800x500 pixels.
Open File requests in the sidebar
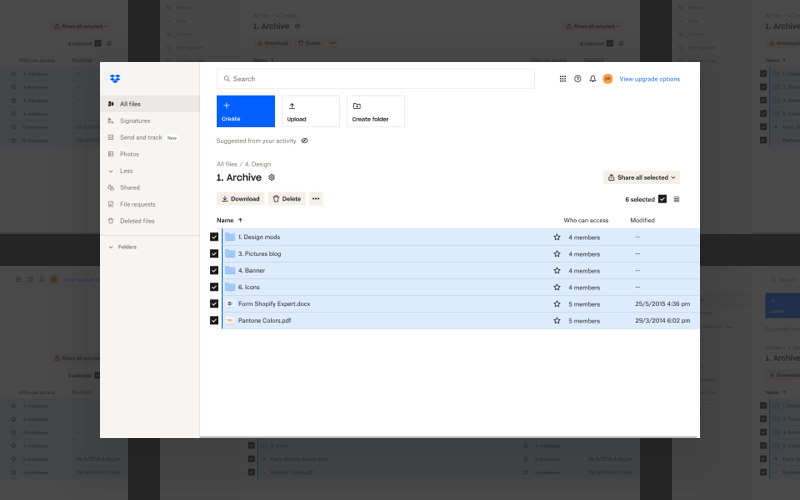pyautogui.click(x=137, y=204)
